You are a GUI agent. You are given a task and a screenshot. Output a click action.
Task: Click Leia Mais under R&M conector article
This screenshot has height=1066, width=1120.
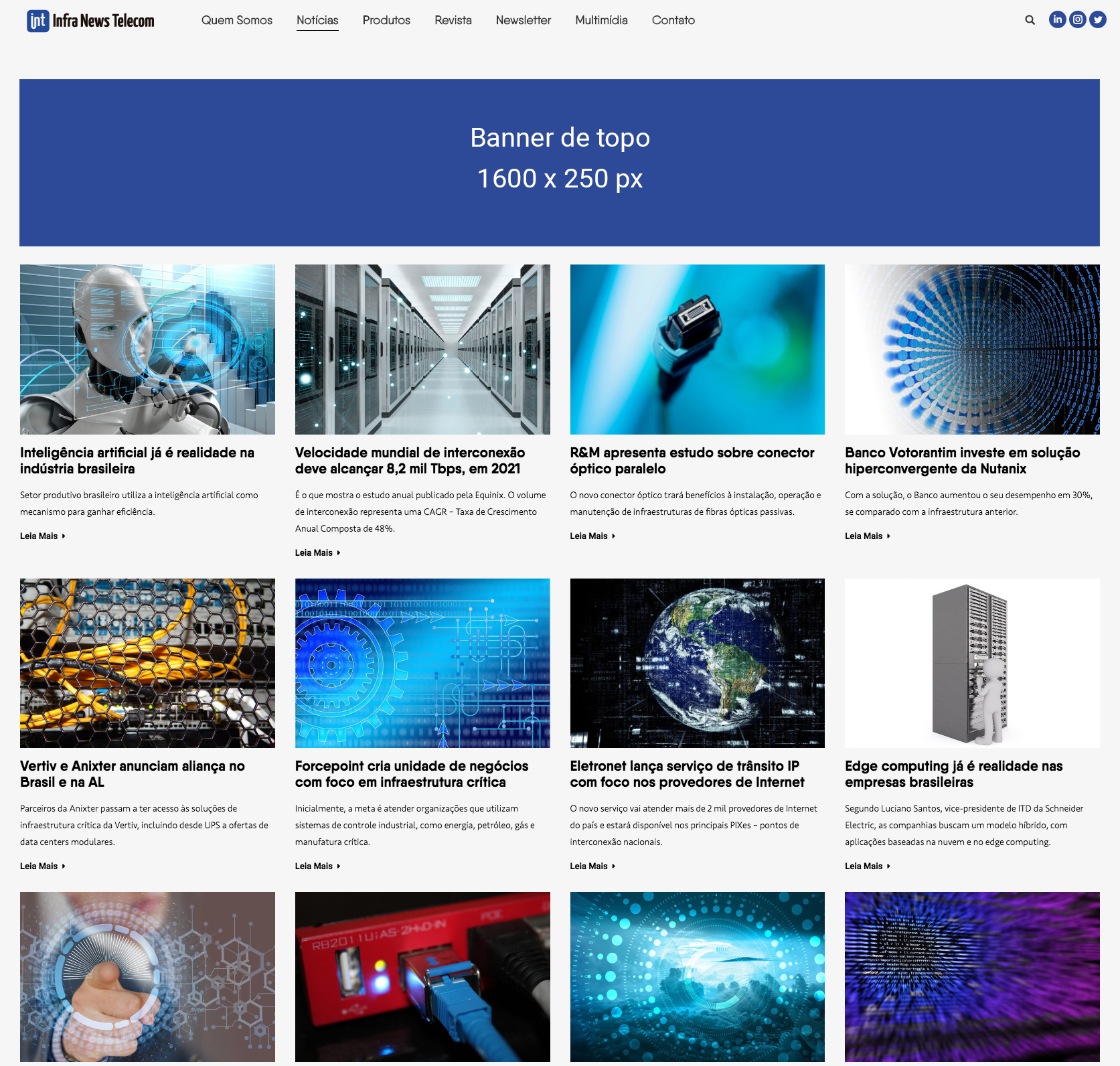click(x=593, y=536)
